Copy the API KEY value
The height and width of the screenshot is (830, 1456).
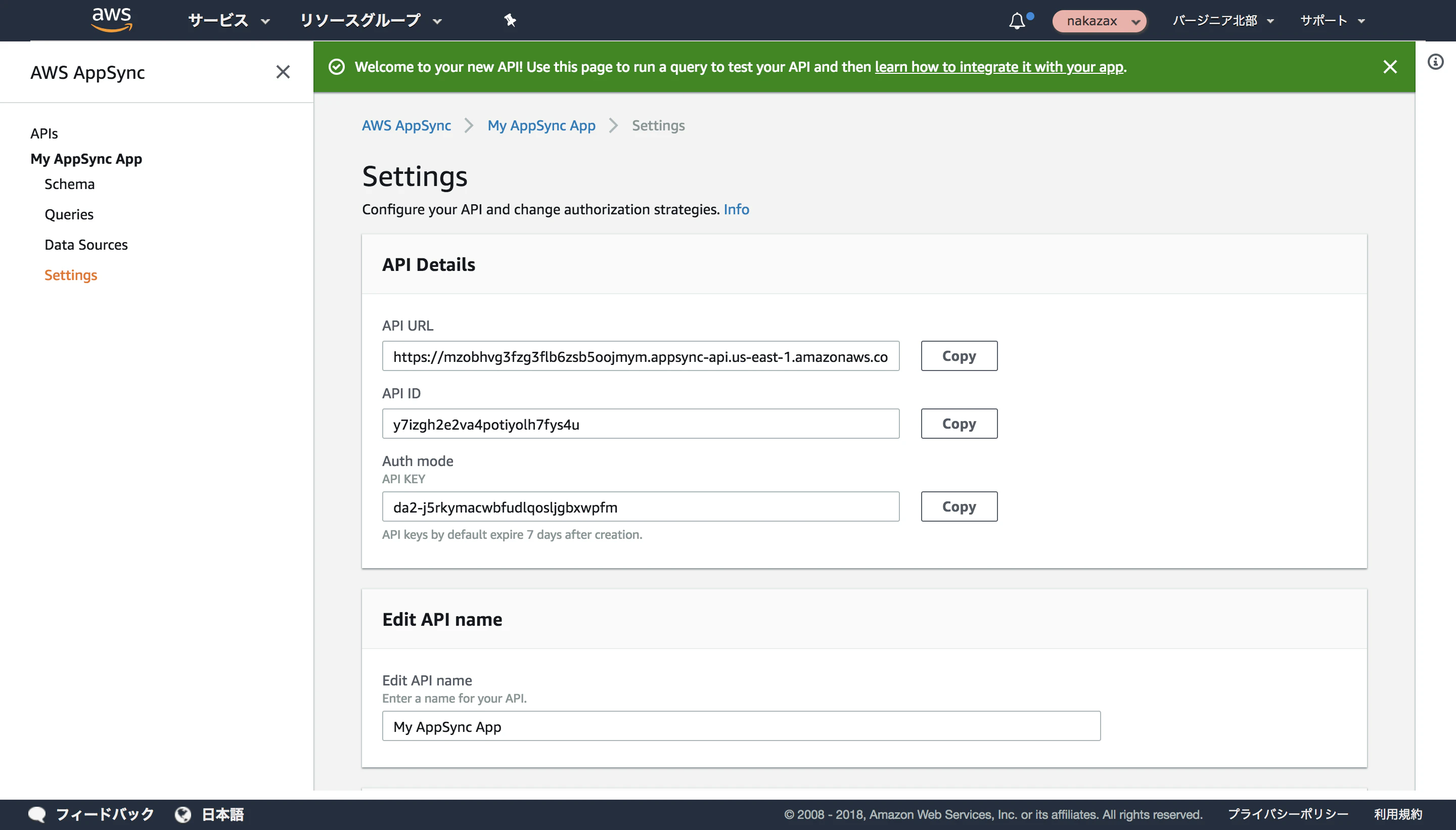click(959, 506)
